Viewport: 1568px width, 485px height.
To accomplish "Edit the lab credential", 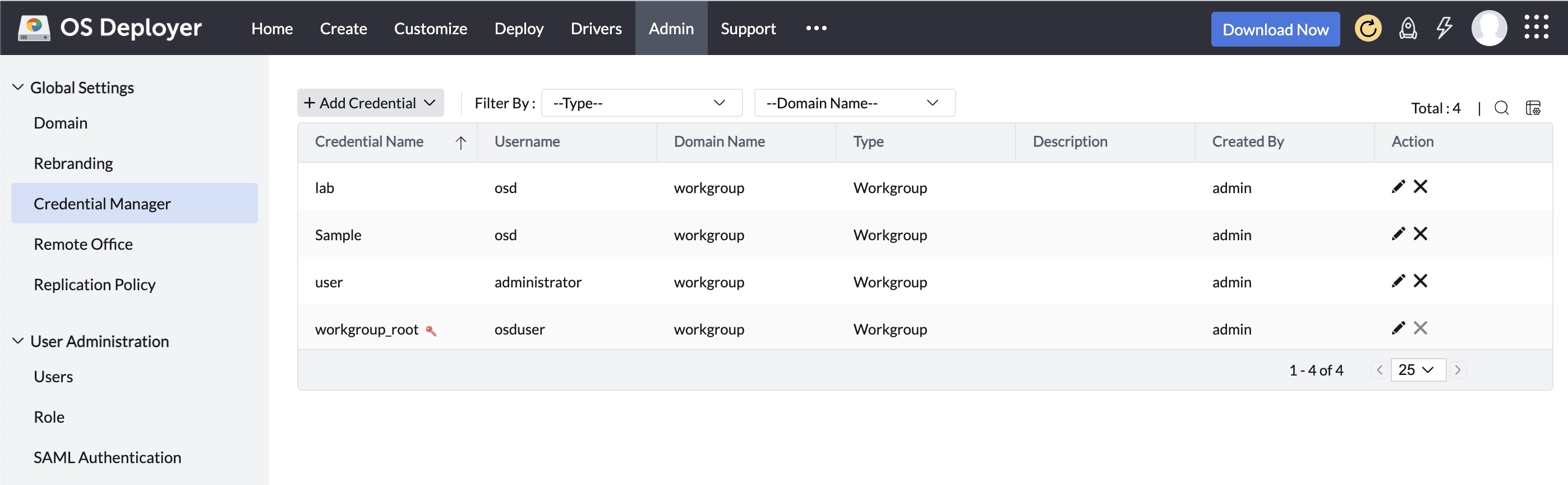I will pyautogui.click(x=1398, y=186).
